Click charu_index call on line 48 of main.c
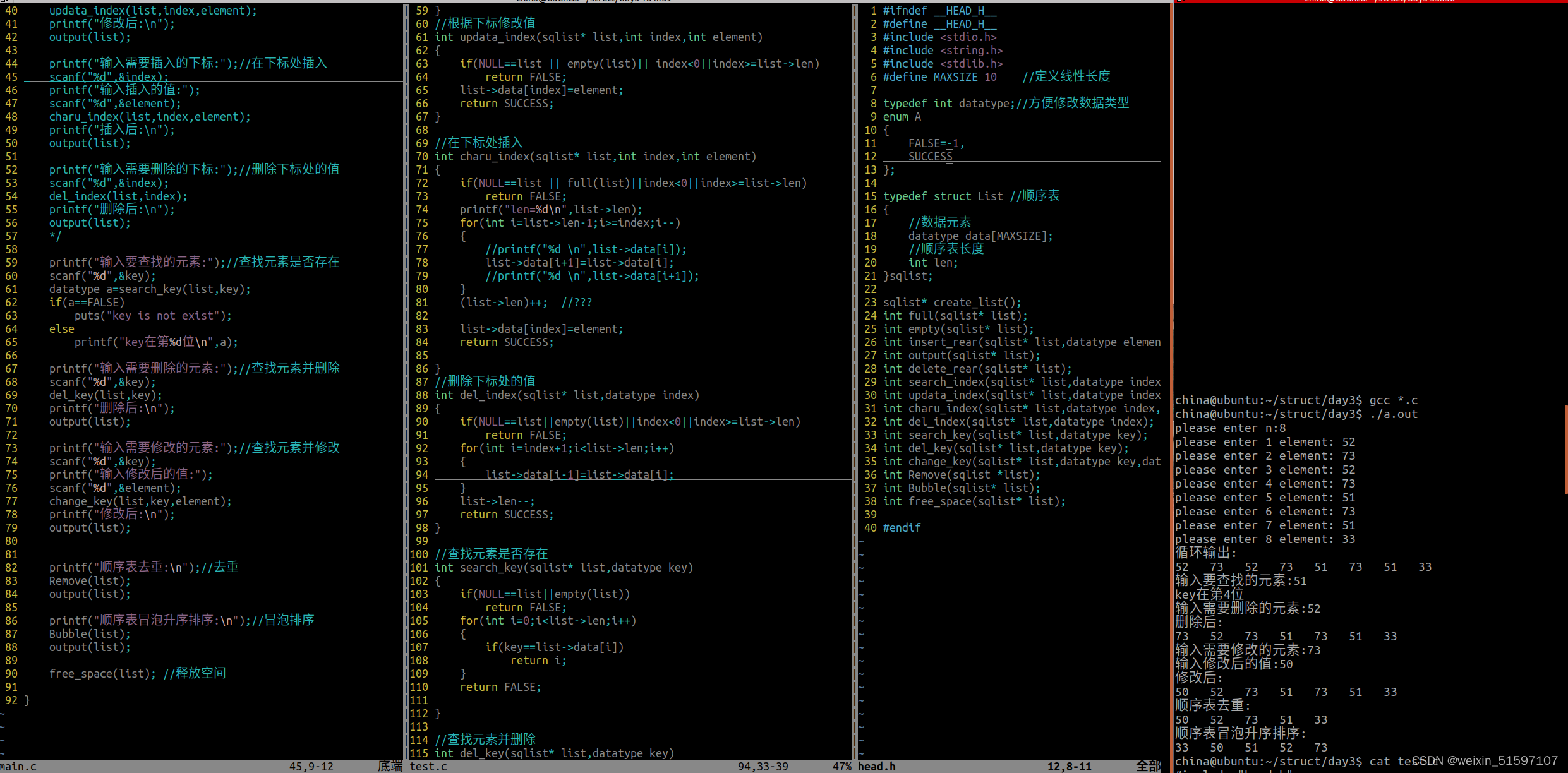Viewport: 1568px width, 773px height. [150, 117]
